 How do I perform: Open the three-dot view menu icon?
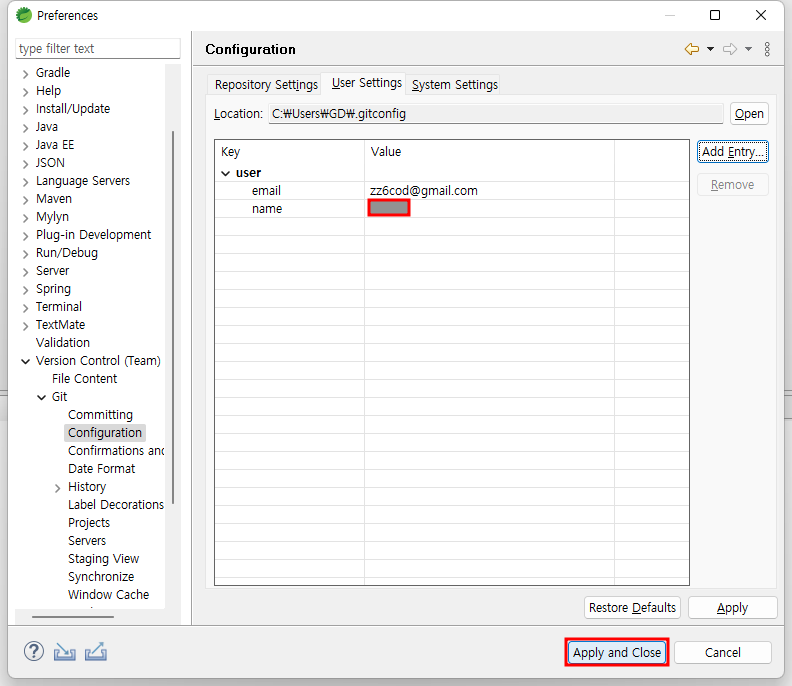[767, 49]
